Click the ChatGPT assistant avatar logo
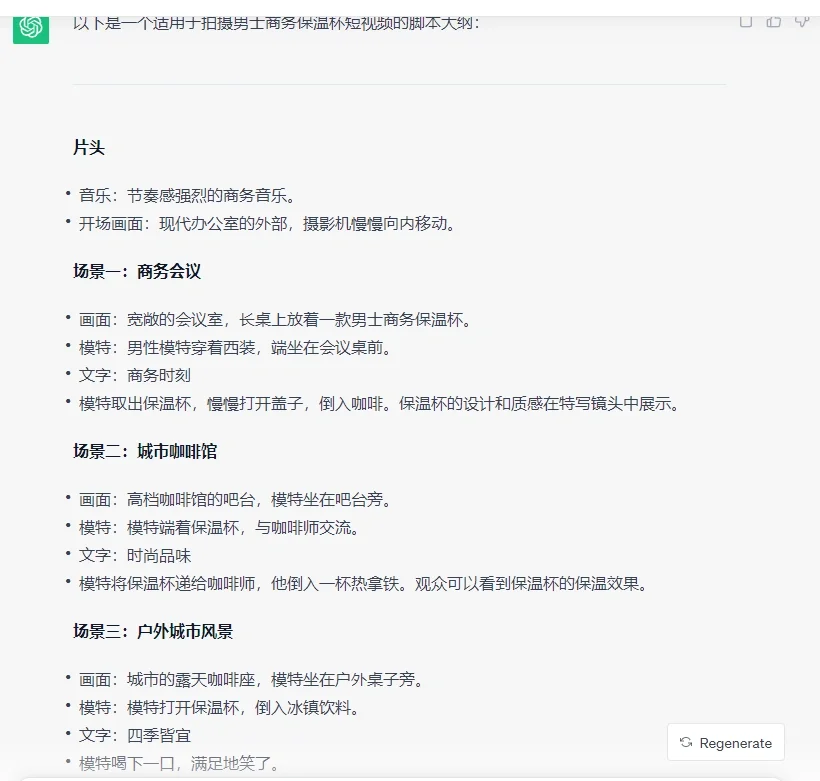 point(30,30)
